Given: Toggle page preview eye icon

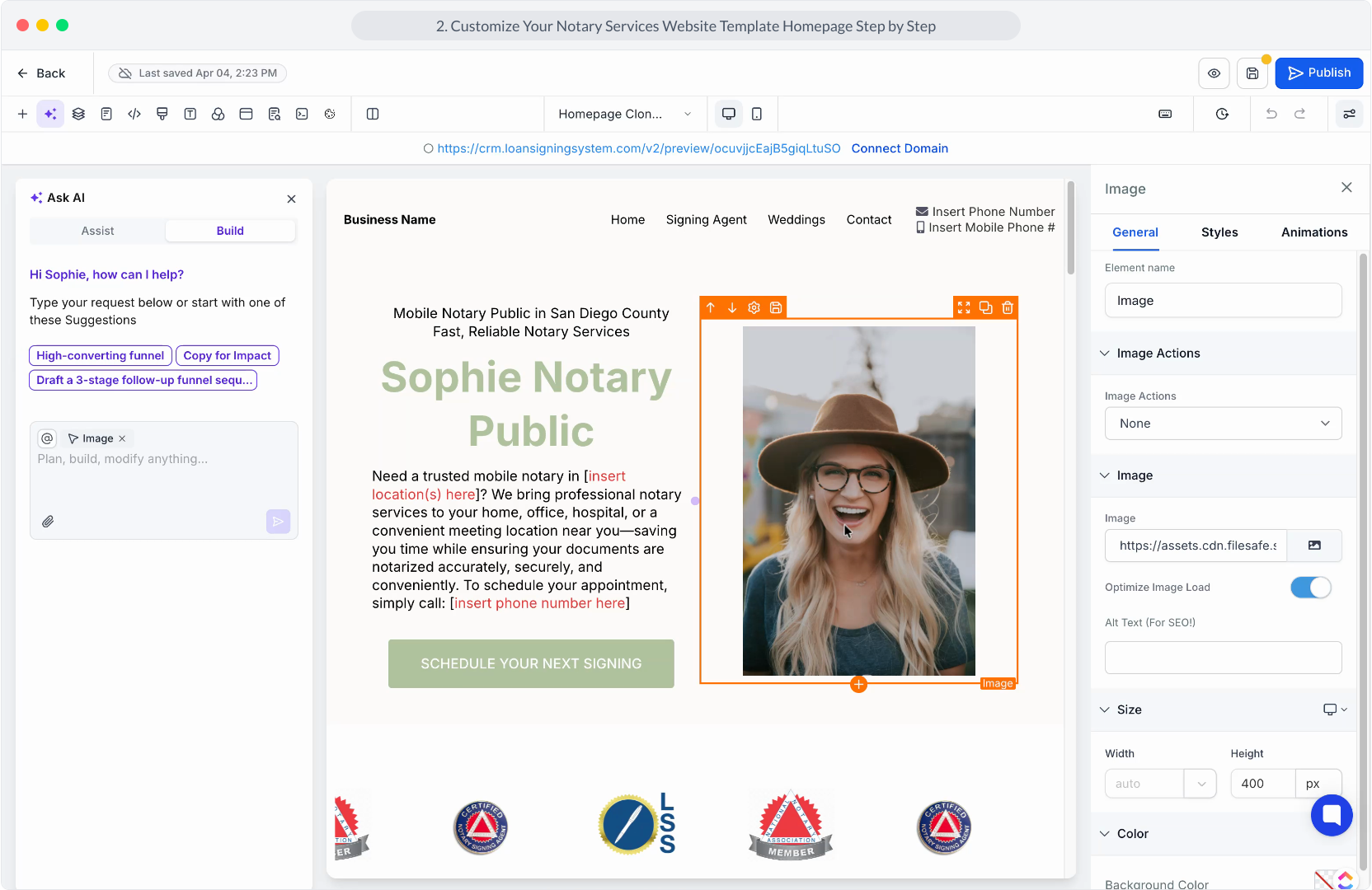Looking at the screenshot, I should pyautogui.click(x=1214, y=73).
